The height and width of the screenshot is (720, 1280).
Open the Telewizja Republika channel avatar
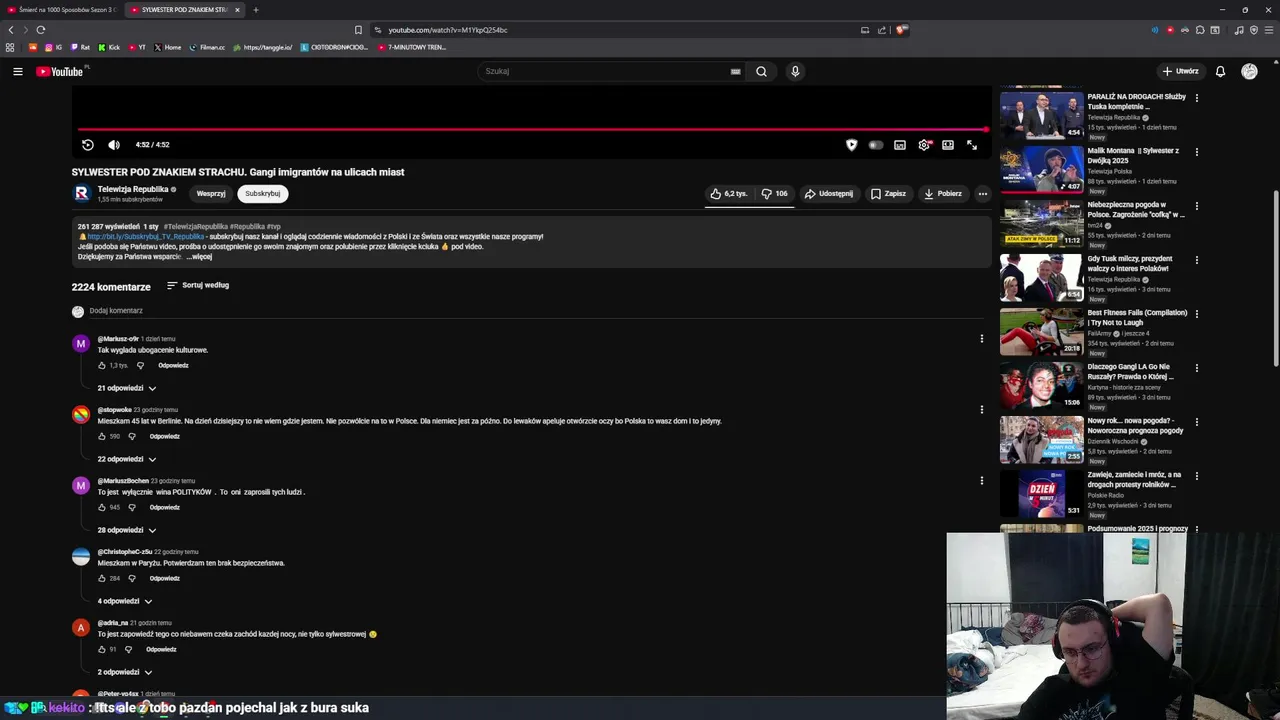click(82, 193)
